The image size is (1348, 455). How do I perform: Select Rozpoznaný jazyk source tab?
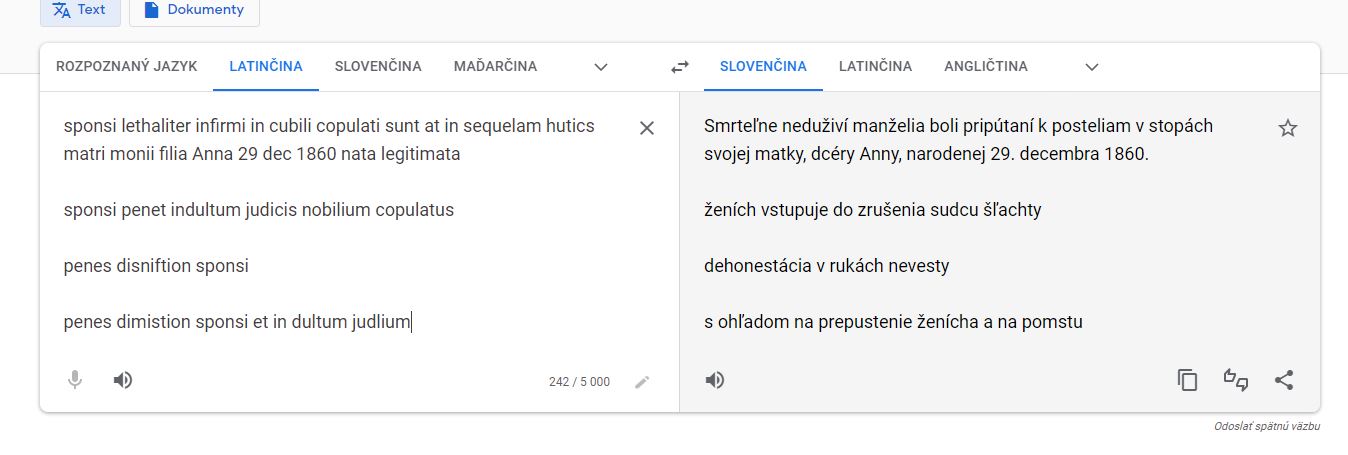127,67
